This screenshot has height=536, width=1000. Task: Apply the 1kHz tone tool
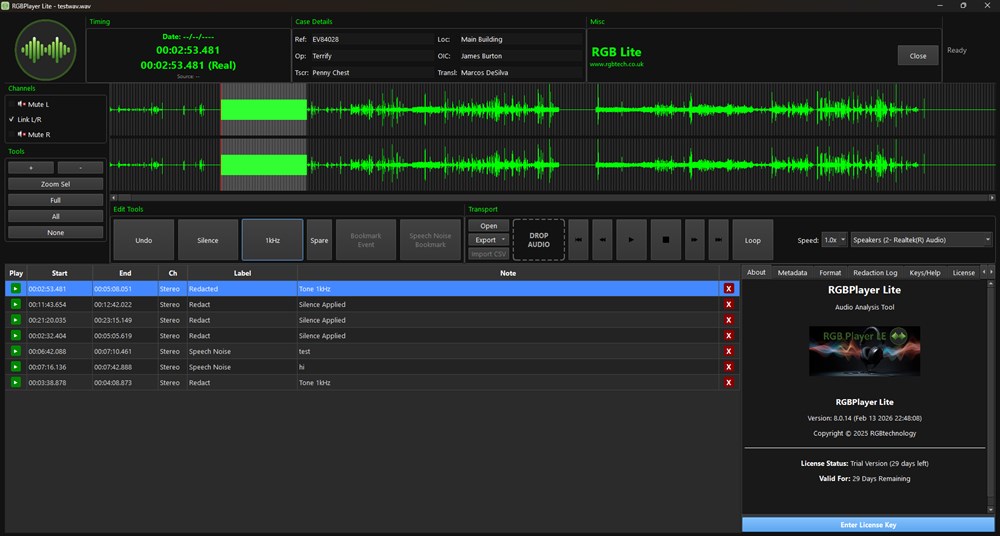(x=272, y=240)
